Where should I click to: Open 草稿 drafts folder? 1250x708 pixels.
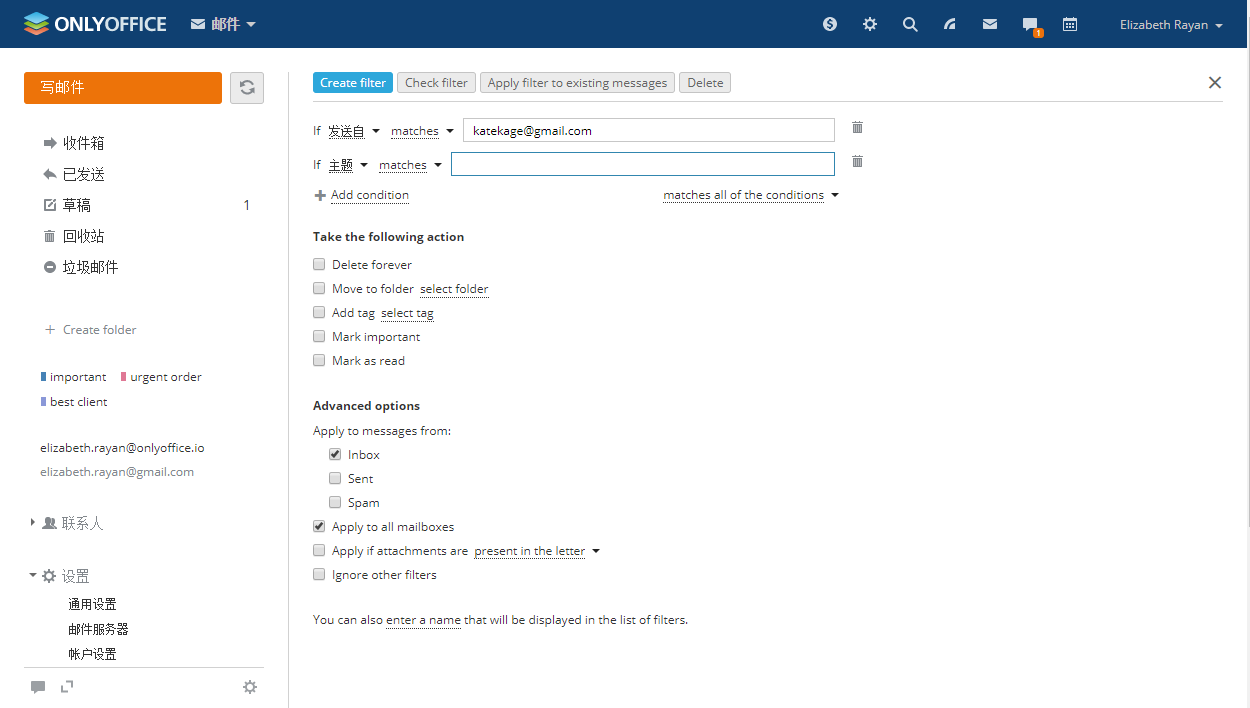[x=77, y=206]
